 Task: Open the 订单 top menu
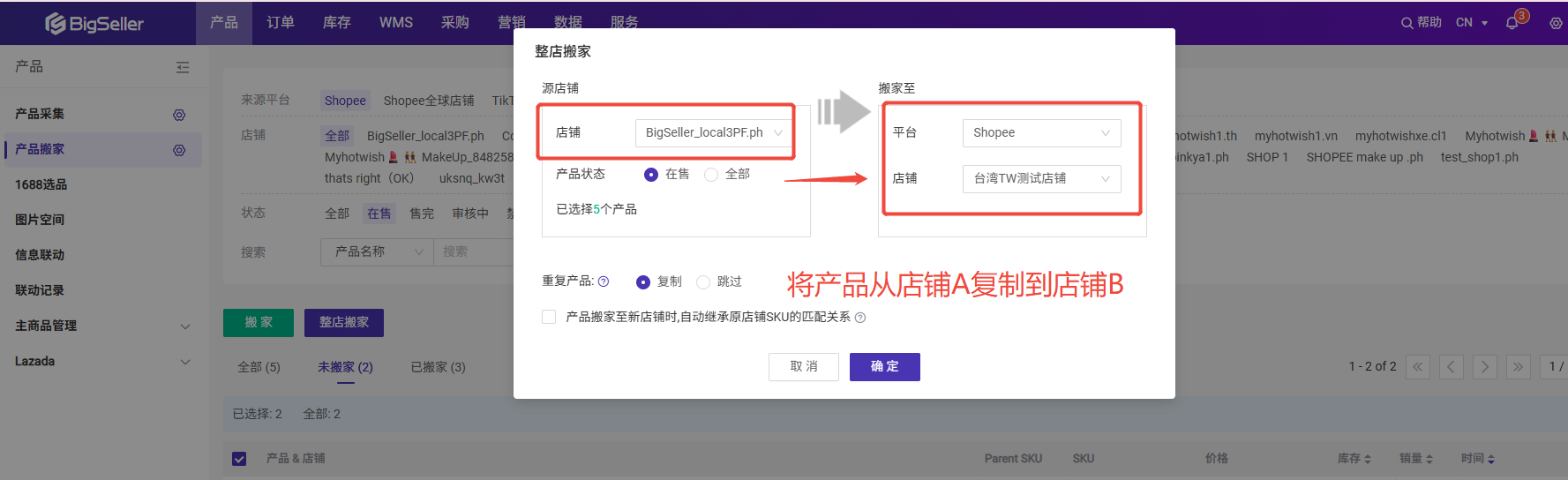(x=281, y=22)
